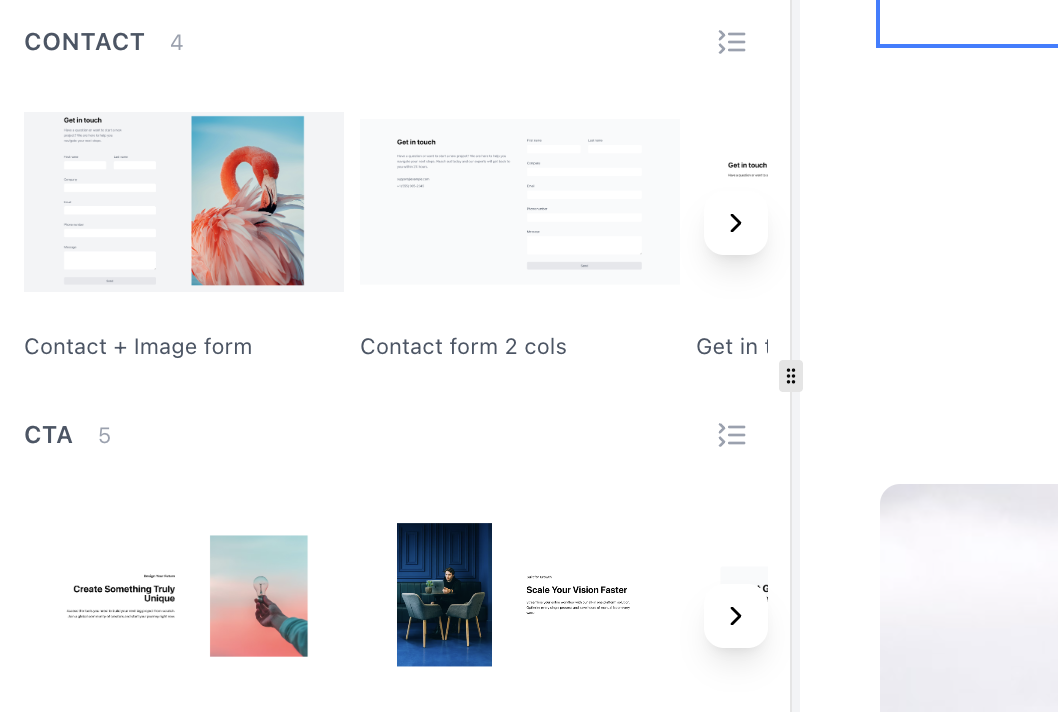Open the list view icon beside CTA heading
Viewport: 1058px width, 712px height.
click(x=731, y=434)
